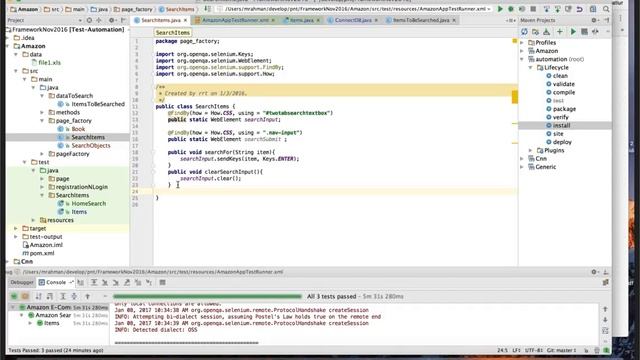Collapse the dataToSearch package
The width and height of the screenshot is (640, 360).
42,96
